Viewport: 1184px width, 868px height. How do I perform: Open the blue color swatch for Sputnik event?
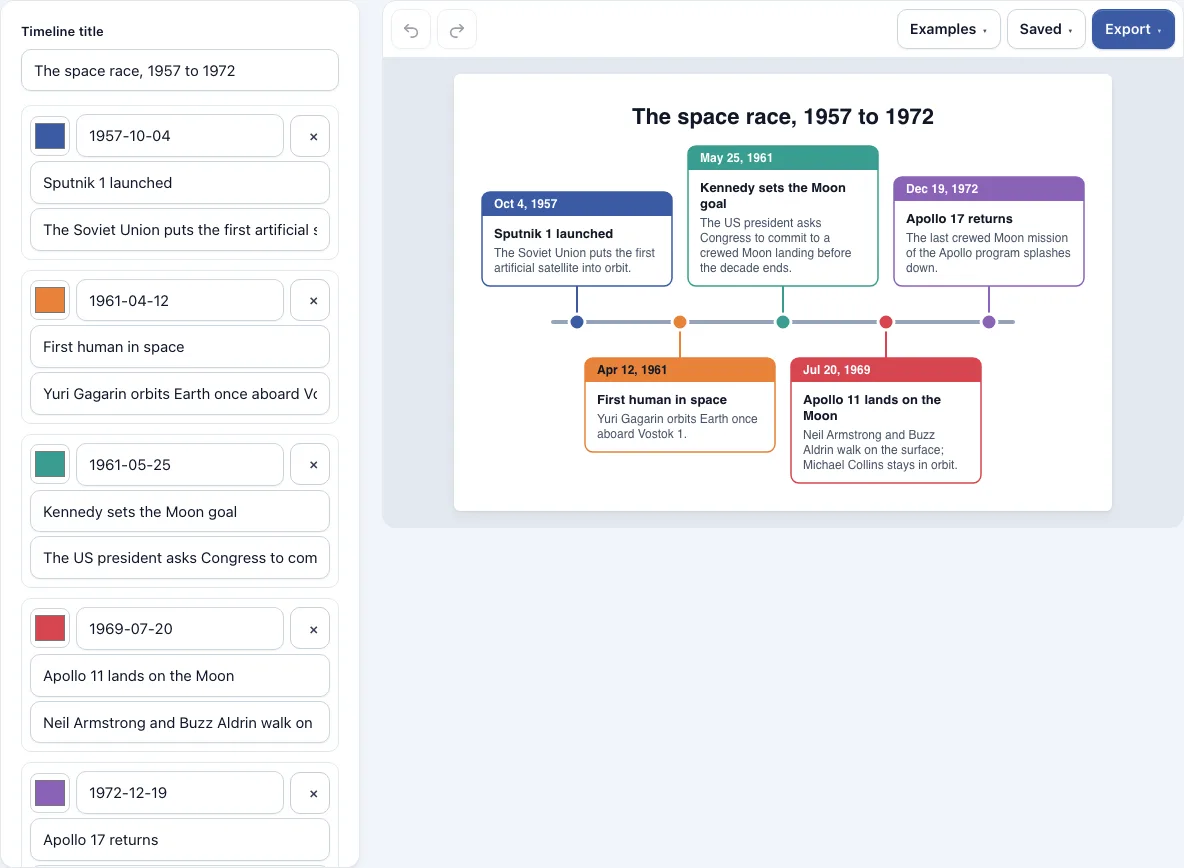pyautogui.click(x=50, y=137)
